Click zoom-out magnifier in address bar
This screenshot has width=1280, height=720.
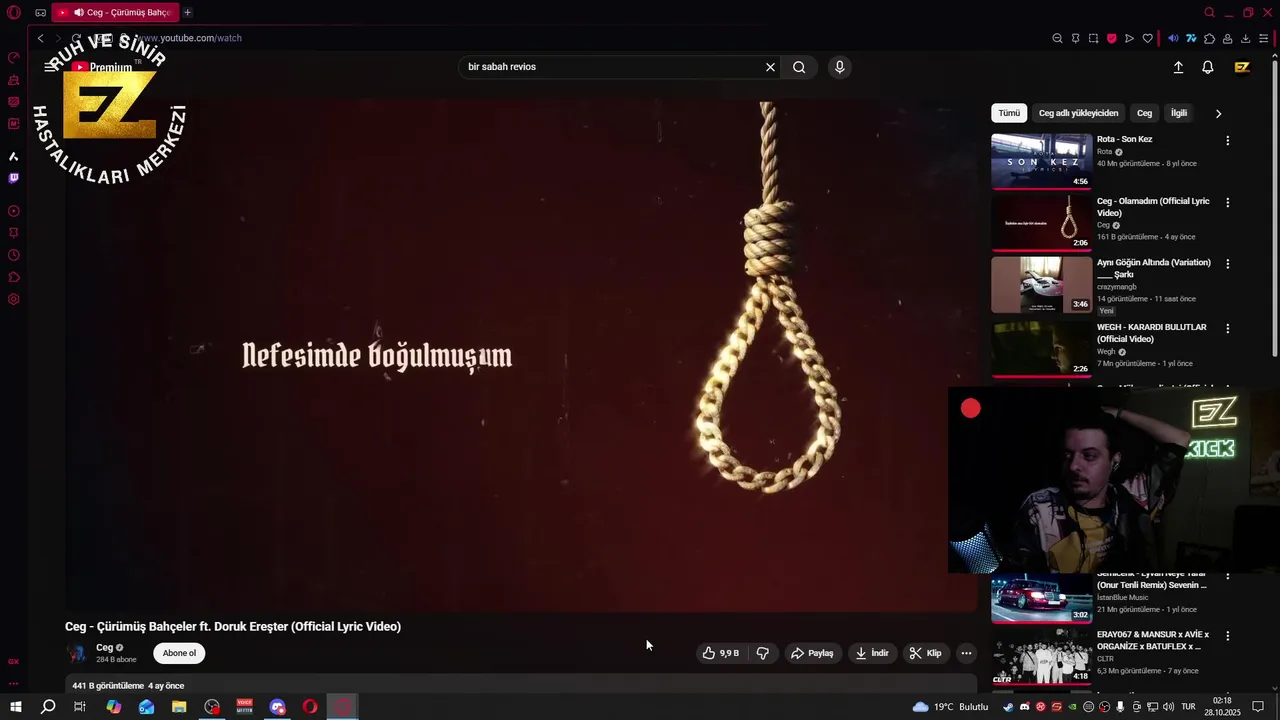click(x=1057, y=38)
